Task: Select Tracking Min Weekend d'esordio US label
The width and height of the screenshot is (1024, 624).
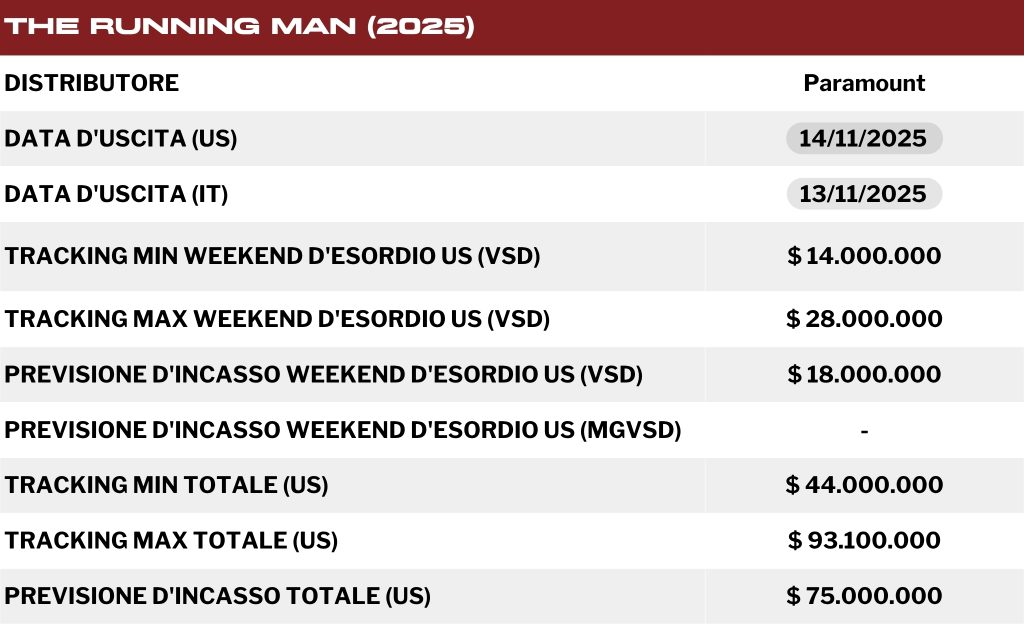Action: [x=272, y=256]
